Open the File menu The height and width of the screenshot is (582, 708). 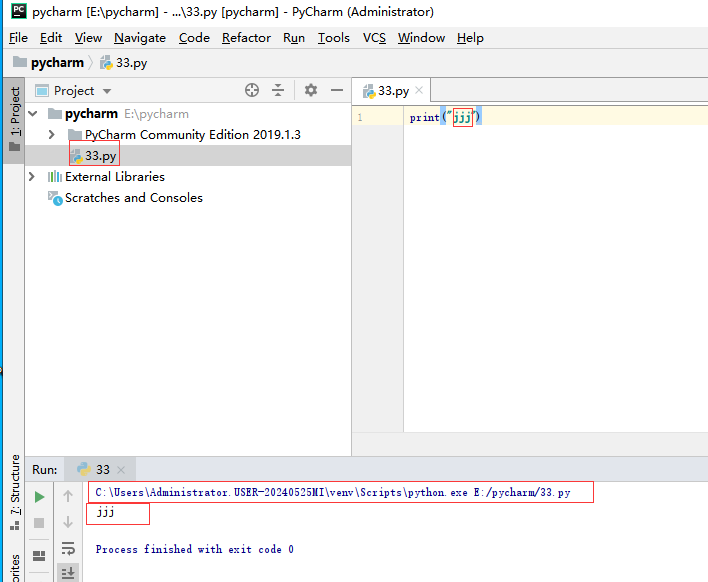18,38
